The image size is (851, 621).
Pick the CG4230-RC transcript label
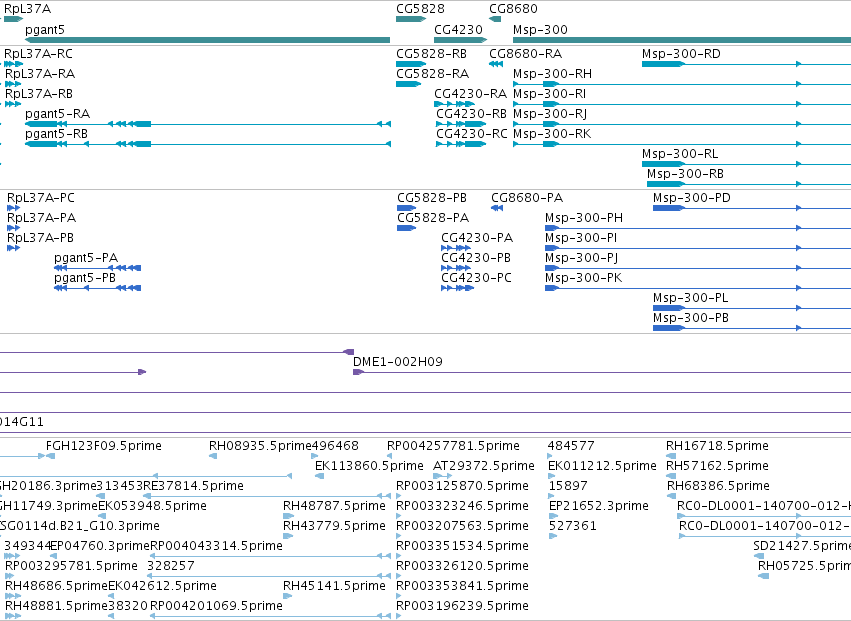tap(472, 134)
